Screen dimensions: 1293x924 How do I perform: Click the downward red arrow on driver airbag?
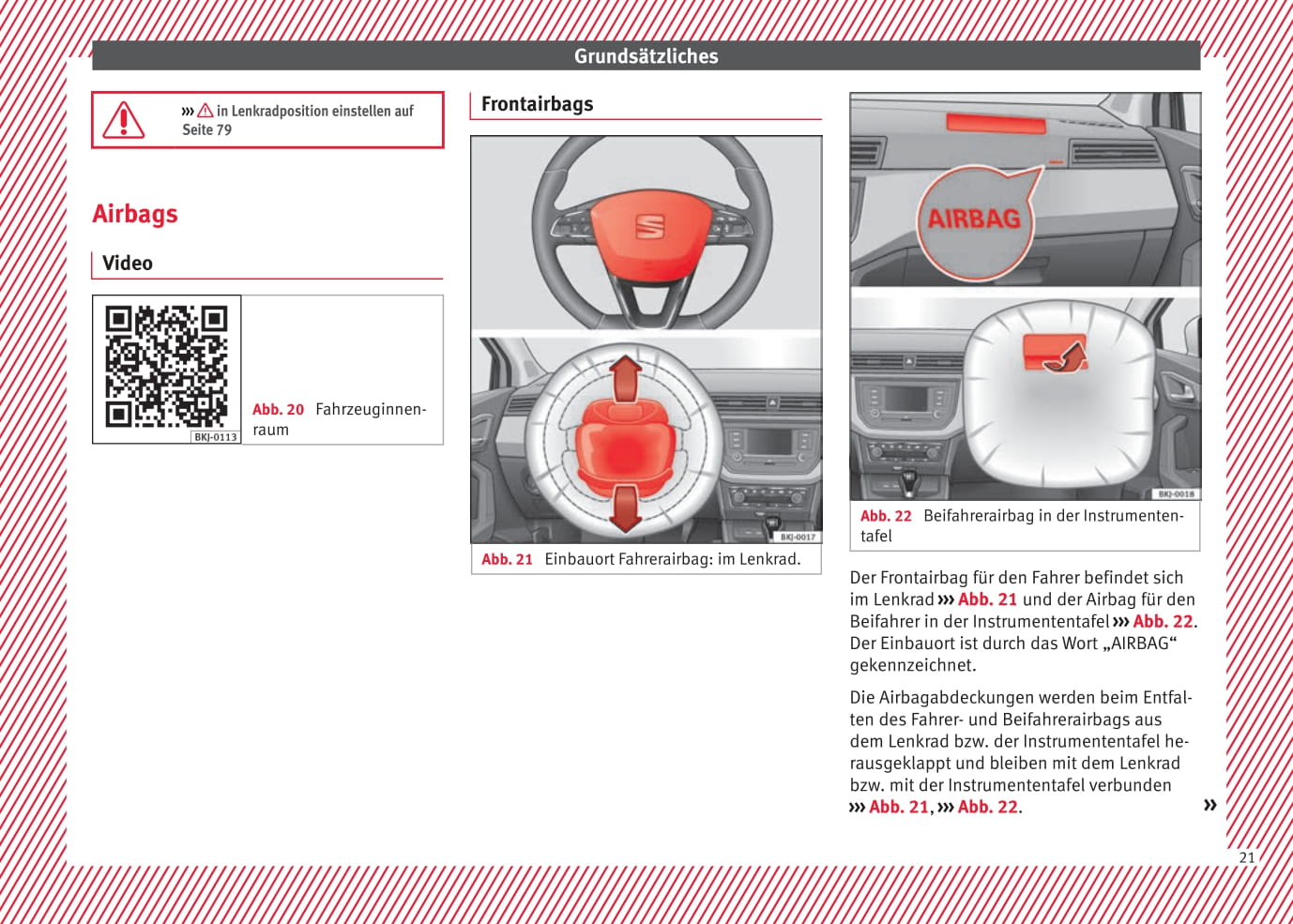(625, 507)
